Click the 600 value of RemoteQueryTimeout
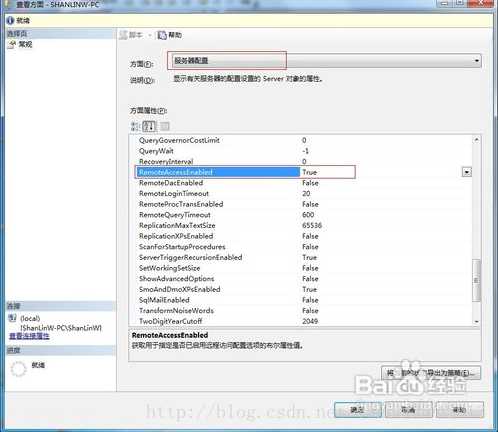Screen dimensions: 498x432 point(308,215)
